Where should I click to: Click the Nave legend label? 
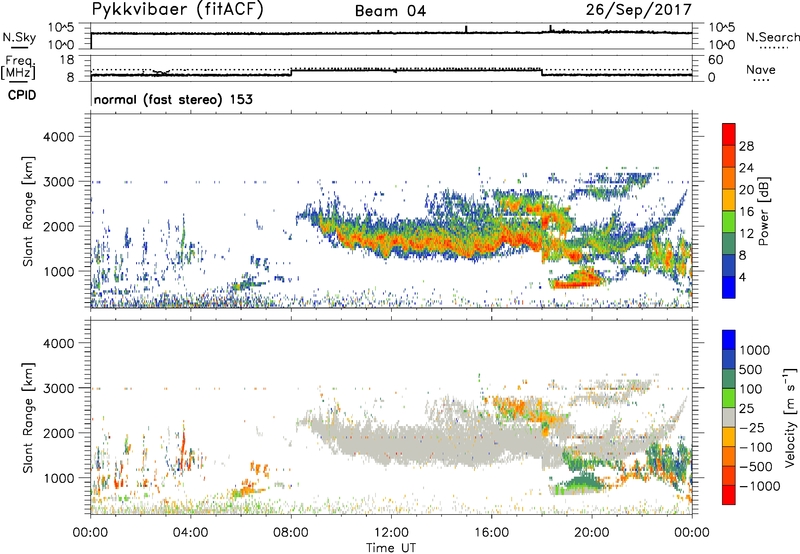click(x=761, y=69)
